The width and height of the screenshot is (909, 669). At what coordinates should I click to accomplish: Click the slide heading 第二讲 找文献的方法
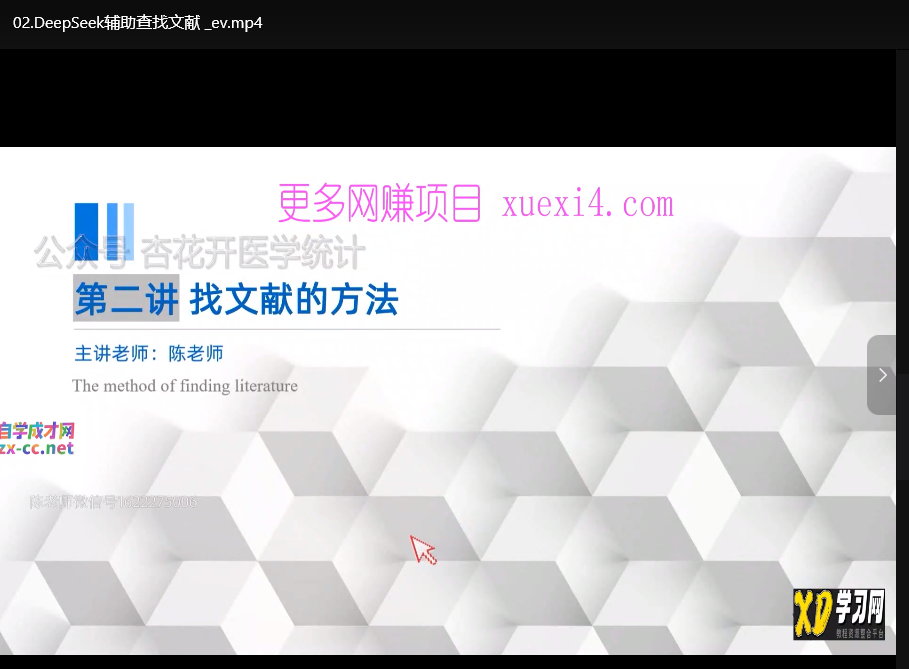click(236, 299)
